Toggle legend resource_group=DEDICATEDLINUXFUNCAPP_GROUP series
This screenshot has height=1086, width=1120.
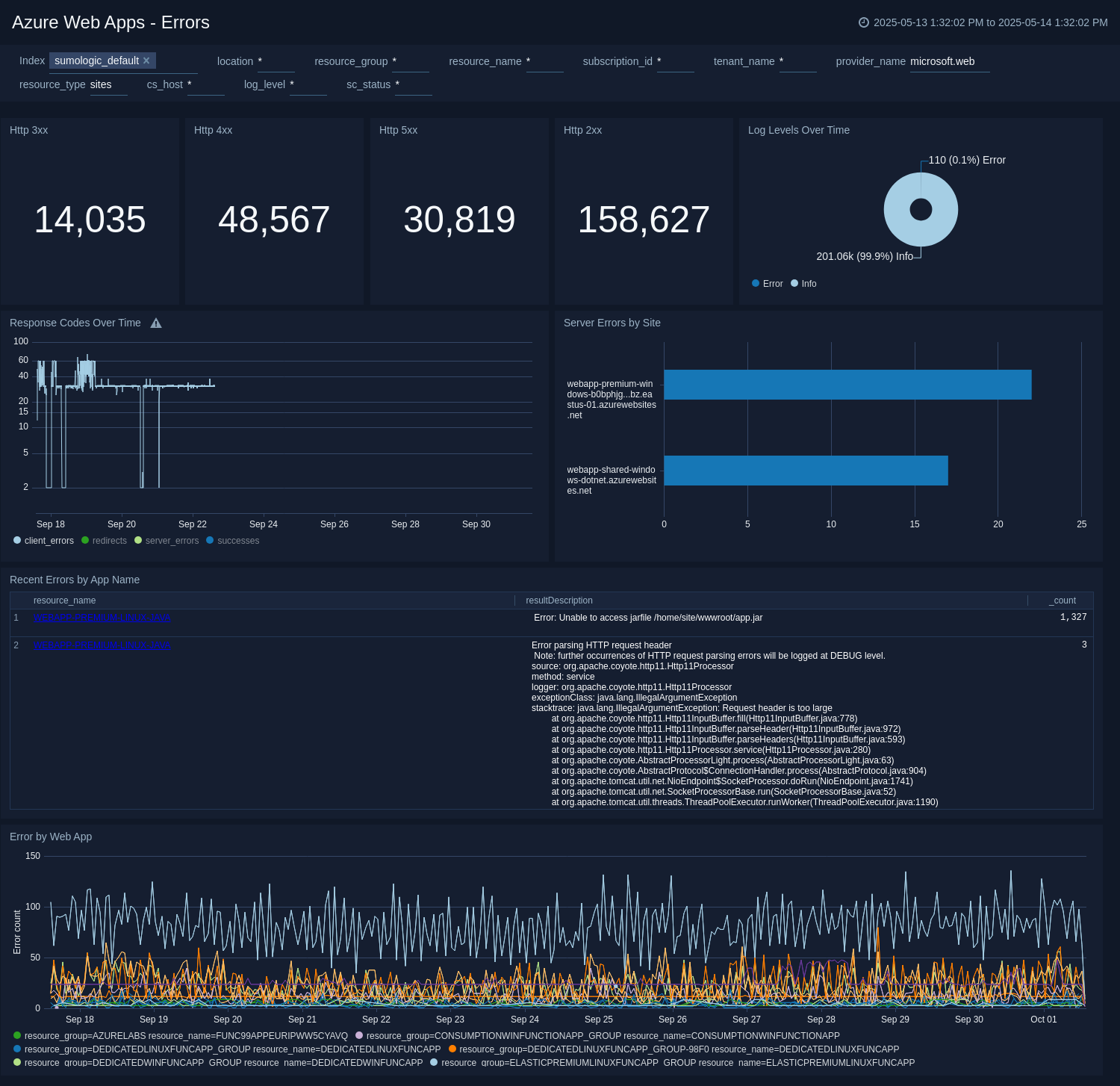[x=227, y=1049]
